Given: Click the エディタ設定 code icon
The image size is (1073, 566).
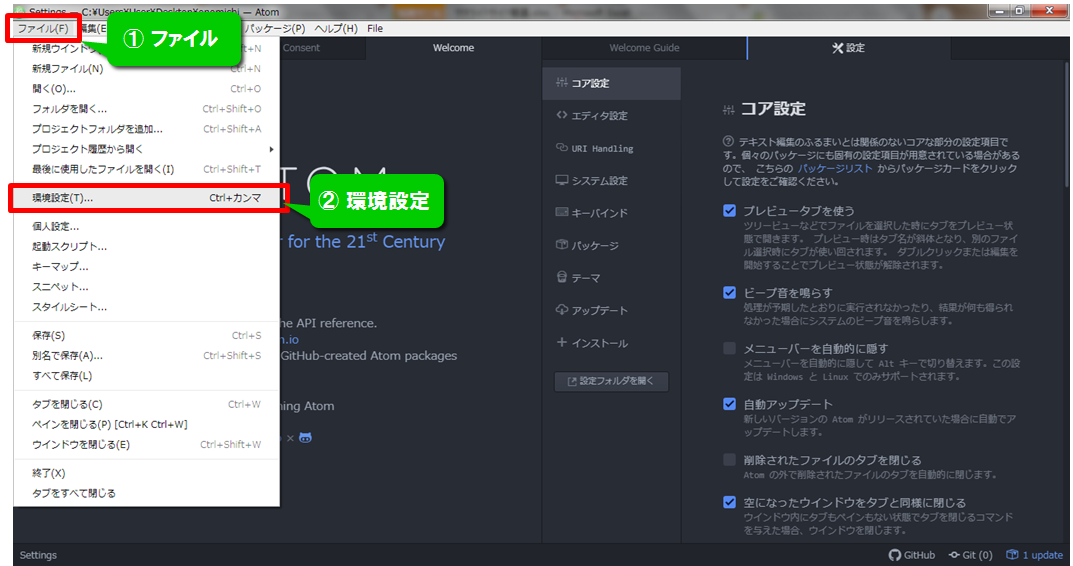Looking at the screenshot, I should (x=561, y=115).
